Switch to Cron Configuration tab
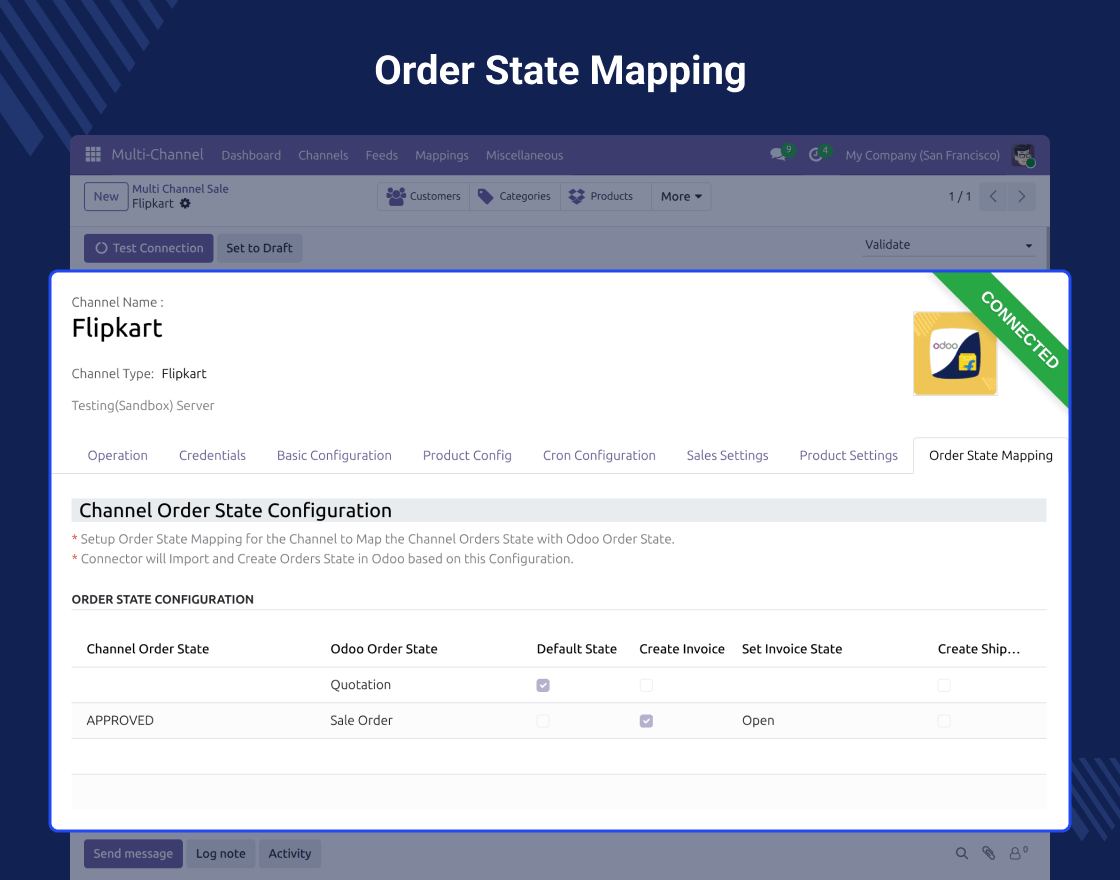Screen dimensions: 1120x880 tap(599, 455)
